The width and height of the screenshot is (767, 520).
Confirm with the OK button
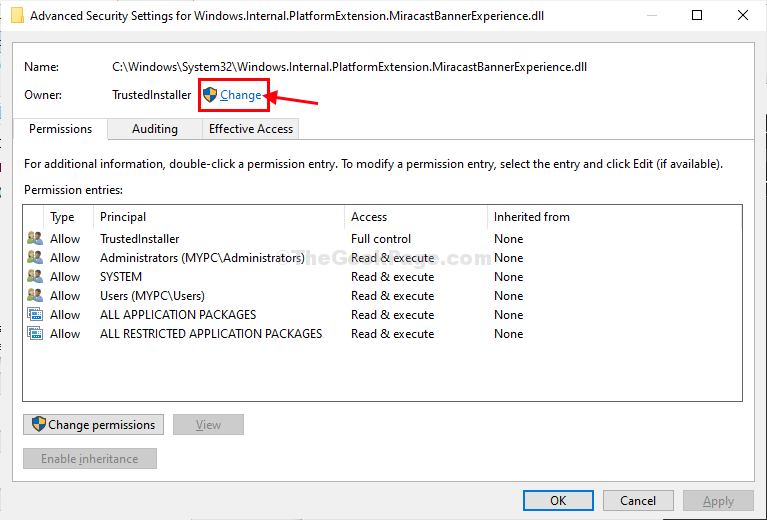(558, 500)
